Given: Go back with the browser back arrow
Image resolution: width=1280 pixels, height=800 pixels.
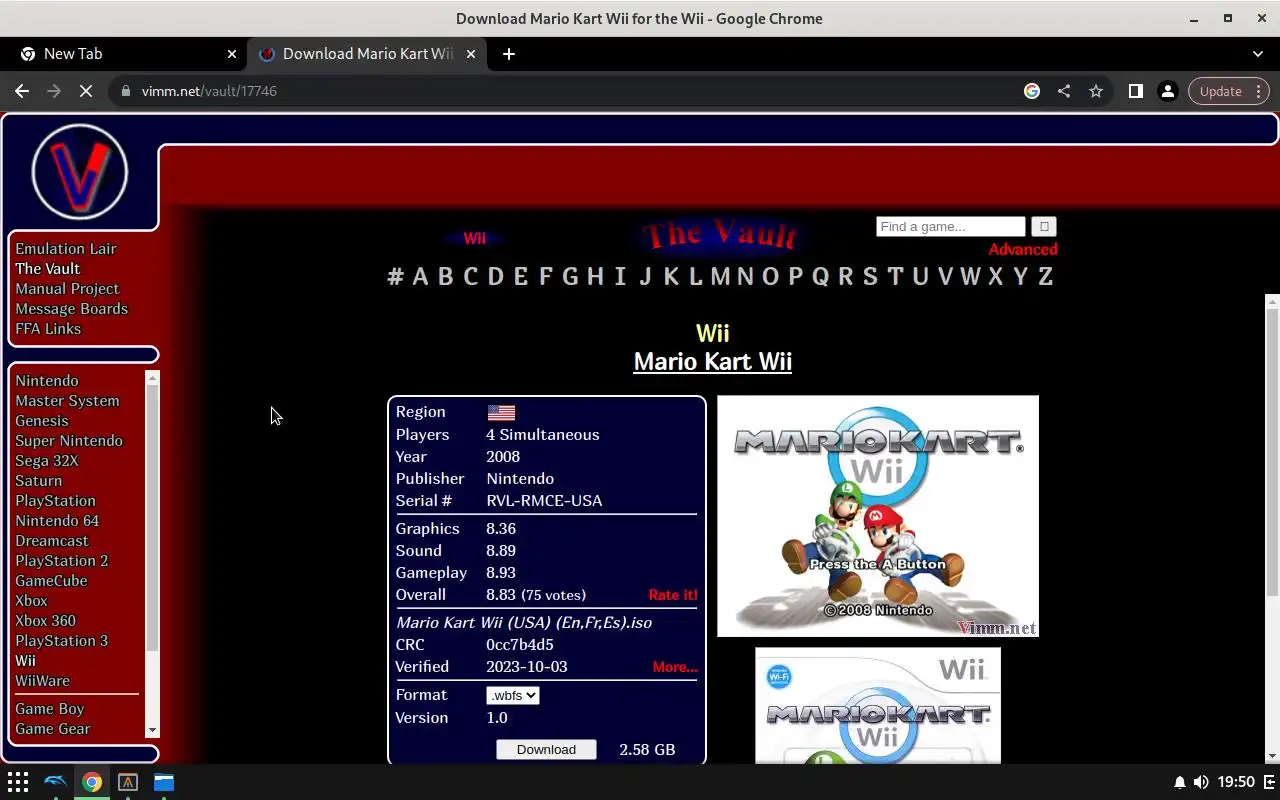Looking at the screenshot, I should pyautogui.click(x=22, y=91).
